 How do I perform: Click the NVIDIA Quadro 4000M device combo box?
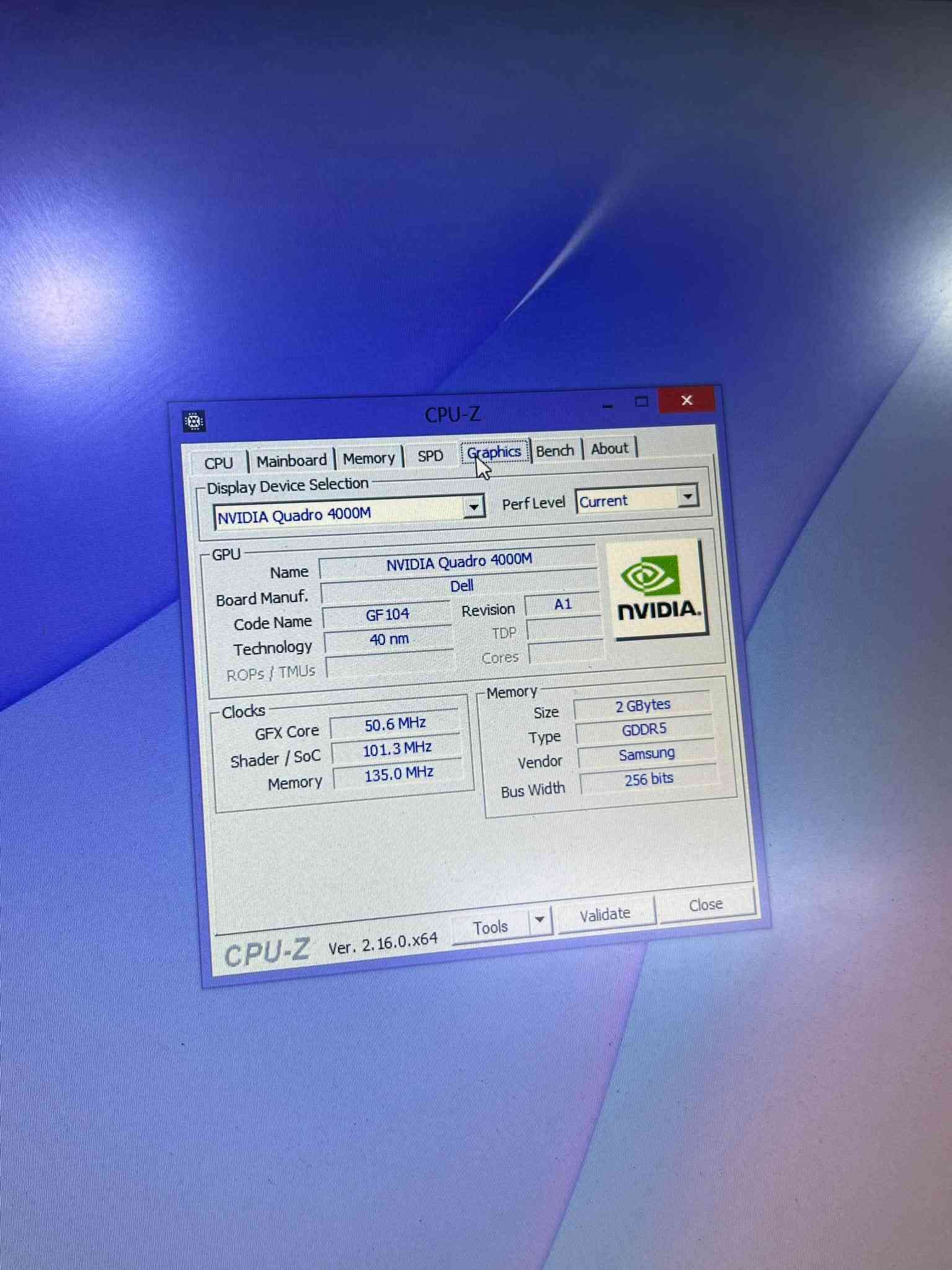(348, 513)
